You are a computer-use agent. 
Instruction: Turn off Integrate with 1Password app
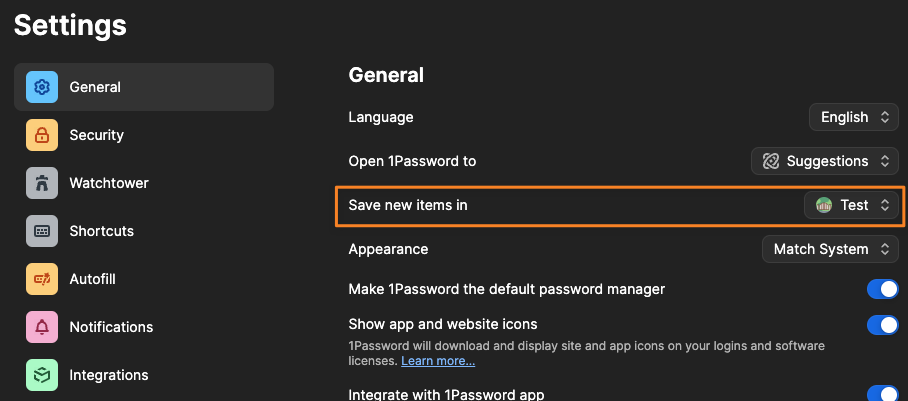point(882,394)
